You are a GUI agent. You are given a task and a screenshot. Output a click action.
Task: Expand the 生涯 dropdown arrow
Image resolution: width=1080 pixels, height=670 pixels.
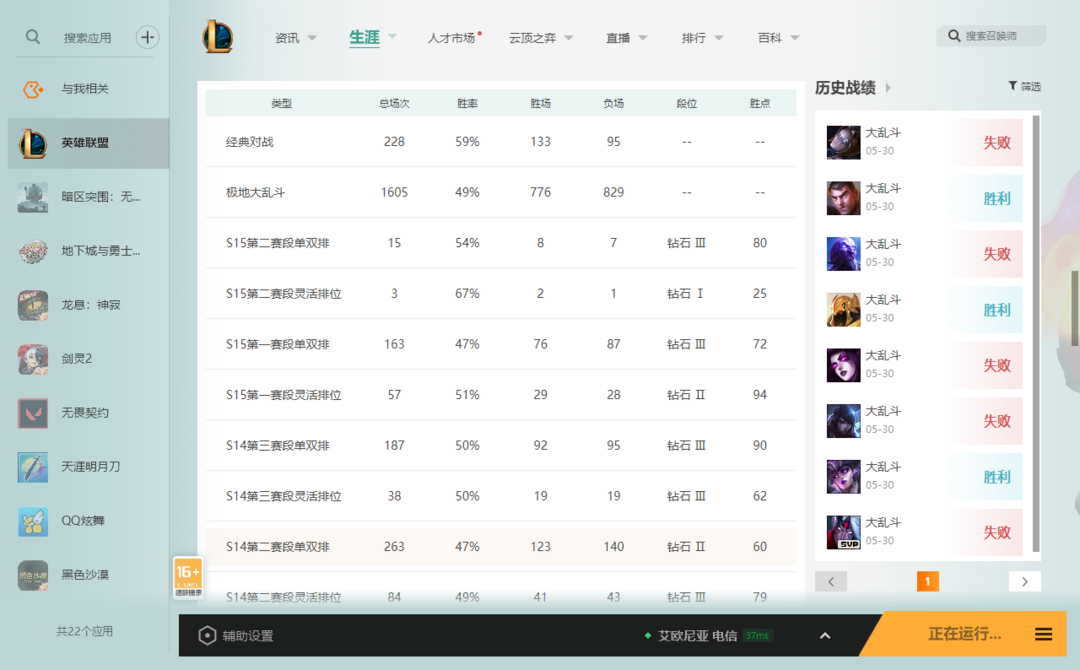(392, 36)
